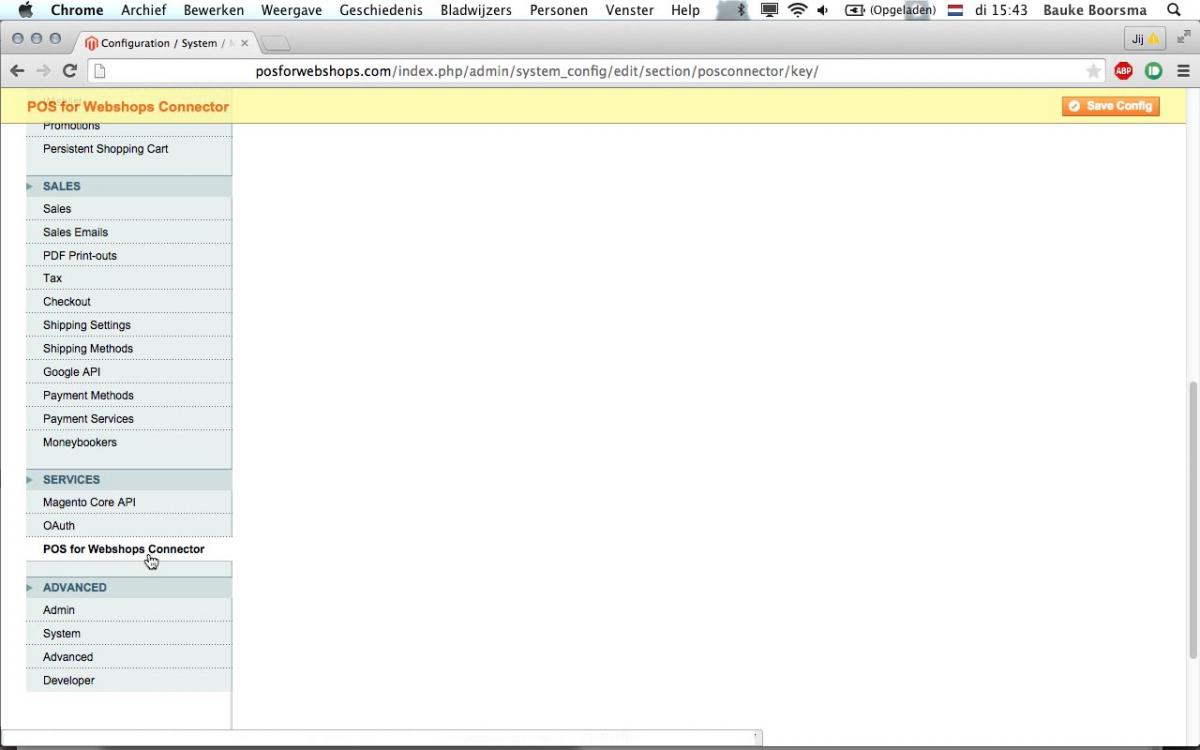
Task: Open PDF Print-outs settings
Action: [80, 256]
